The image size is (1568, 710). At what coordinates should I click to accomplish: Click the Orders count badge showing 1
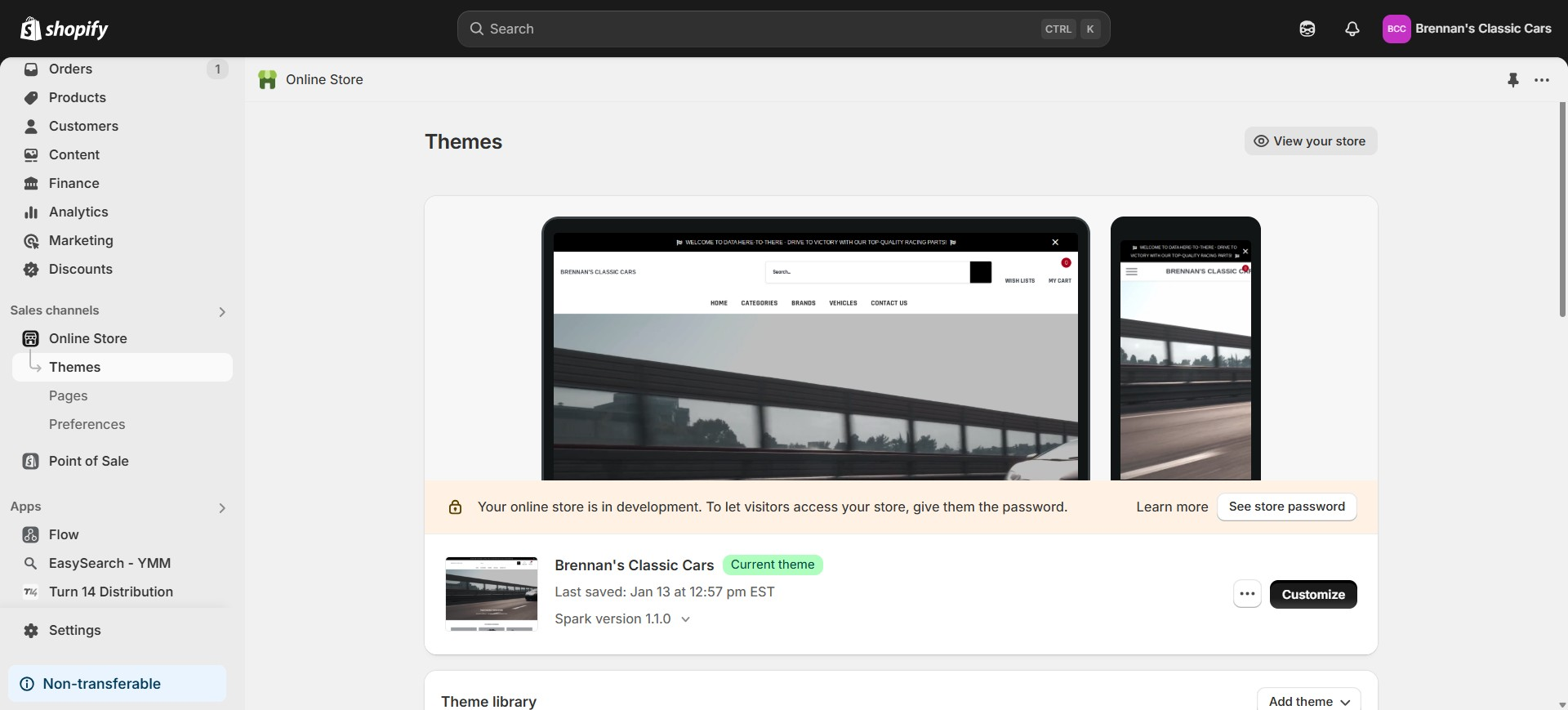(217, 69)
